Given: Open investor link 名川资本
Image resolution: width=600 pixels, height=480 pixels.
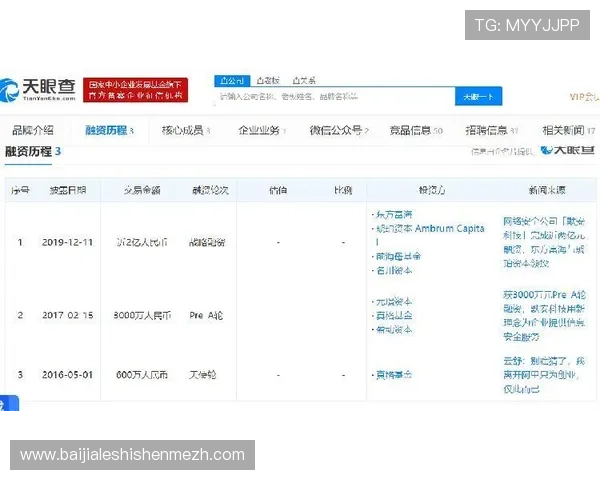Looking at the screenshot, I should pos(394,270).
